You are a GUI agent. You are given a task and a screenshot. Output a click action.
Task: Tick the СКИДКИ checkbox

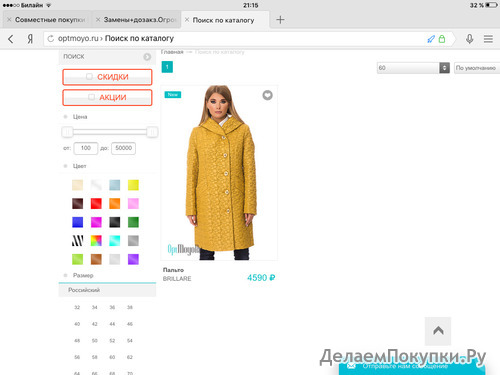[89, 77]
